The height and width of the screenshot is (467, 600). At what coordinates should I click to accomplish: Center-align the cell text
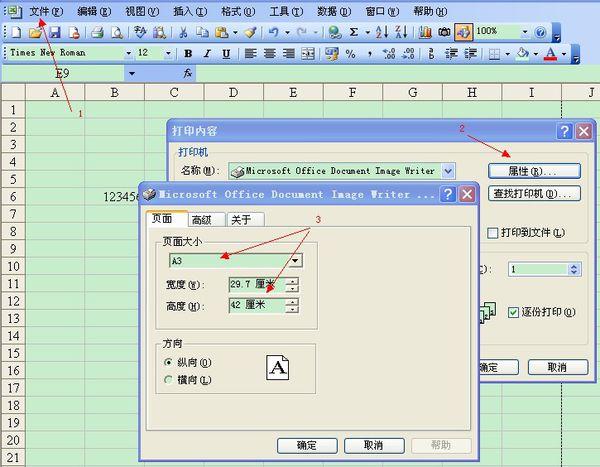269,54
